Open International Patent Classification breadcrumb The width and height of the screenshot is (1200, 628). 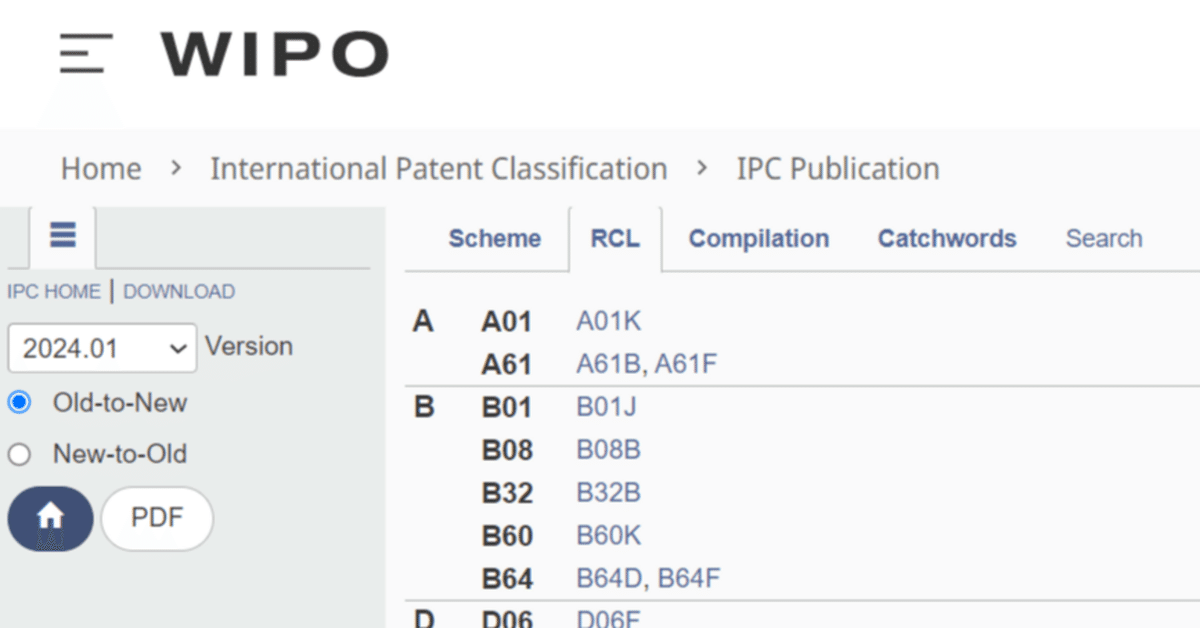coord(439,169)
